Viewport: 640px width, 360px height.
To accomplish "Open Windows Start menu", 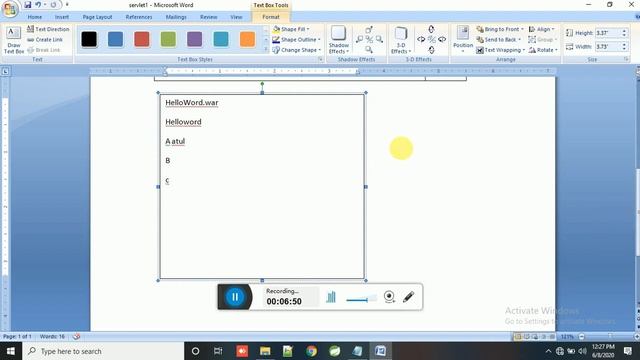I will (x=11, y=351).
